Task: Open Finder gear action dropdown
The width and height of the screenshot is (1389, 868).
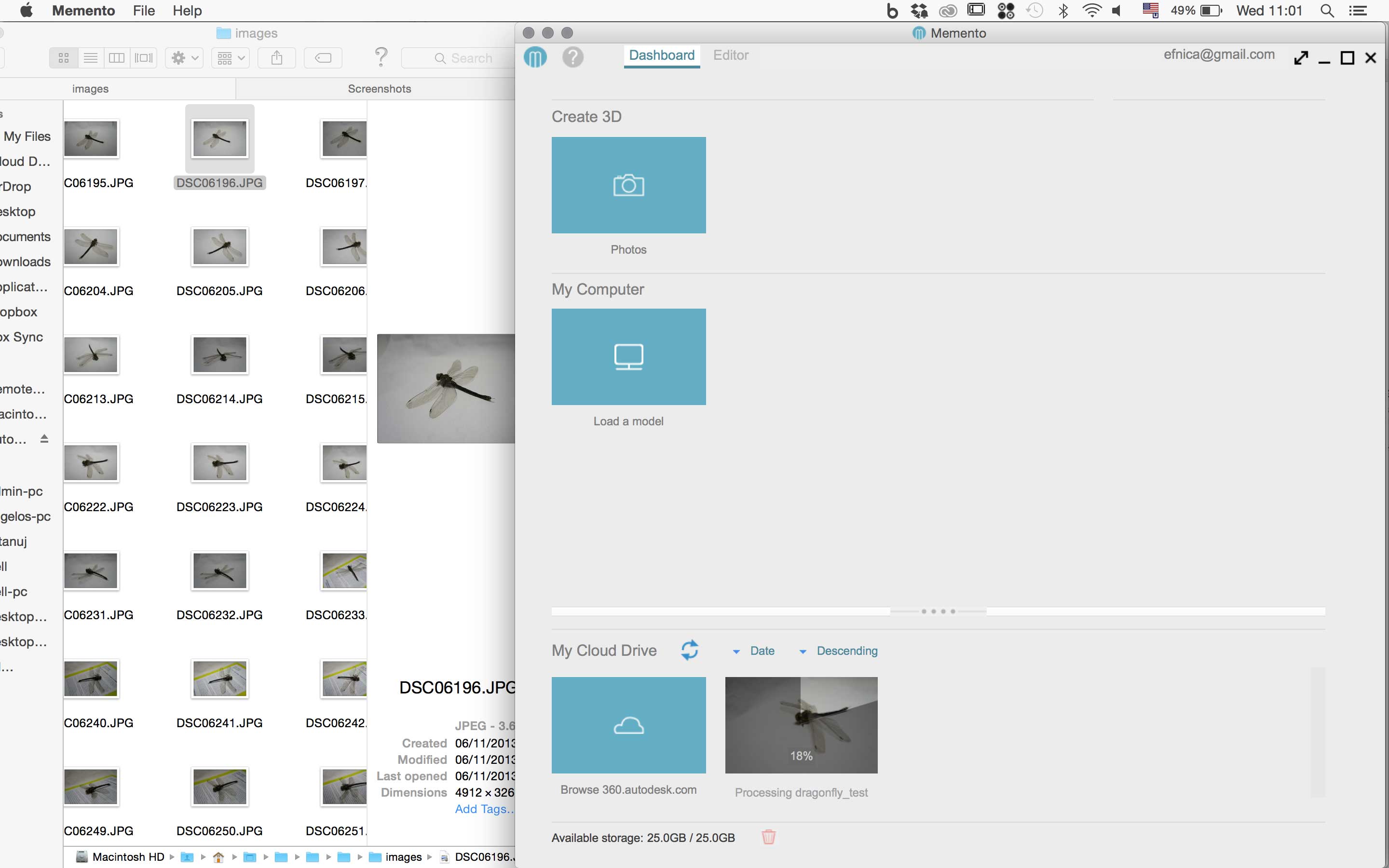Action: [184, 58]
